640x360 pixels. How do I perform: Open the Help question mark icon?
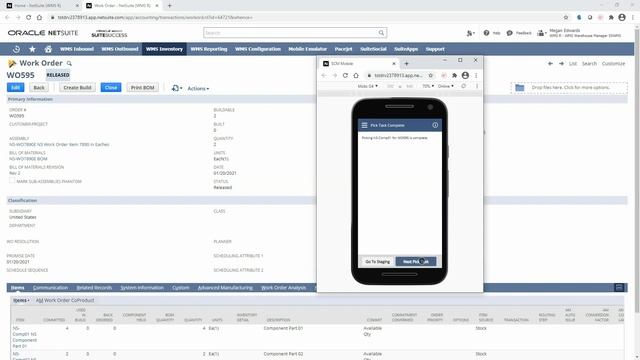(x=486, y=33)
